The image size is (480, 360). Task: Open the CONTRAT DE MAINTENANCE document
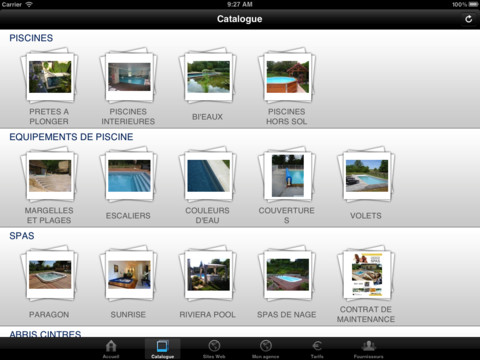(x=366, y=273)
